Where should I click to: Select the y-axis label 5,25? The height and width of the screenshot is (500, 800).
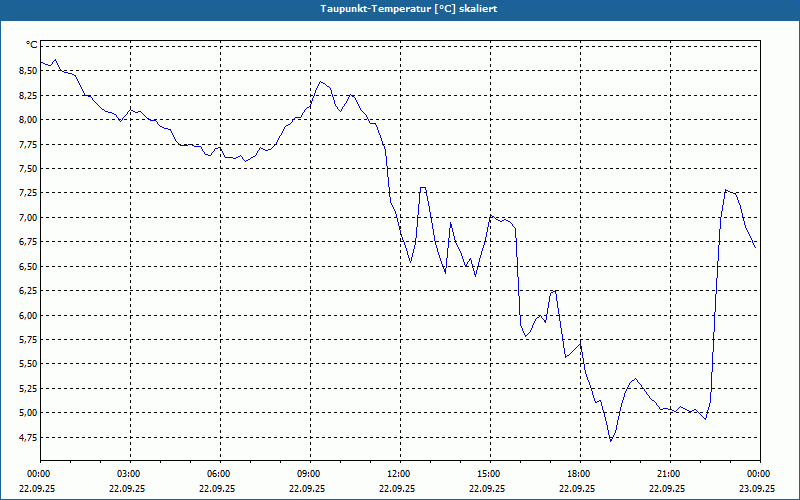tap(28, 388)
